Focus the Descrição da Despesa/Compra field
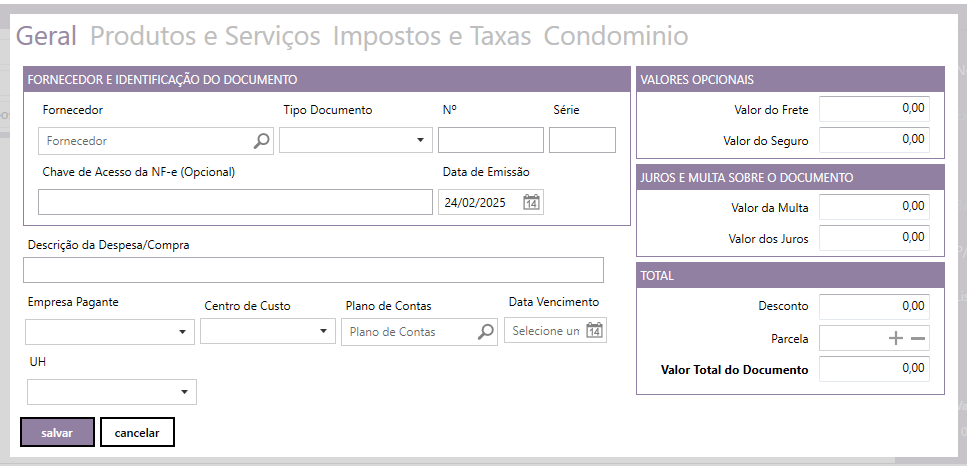This screenshot has height=466, width=967. tap(313, 271)
